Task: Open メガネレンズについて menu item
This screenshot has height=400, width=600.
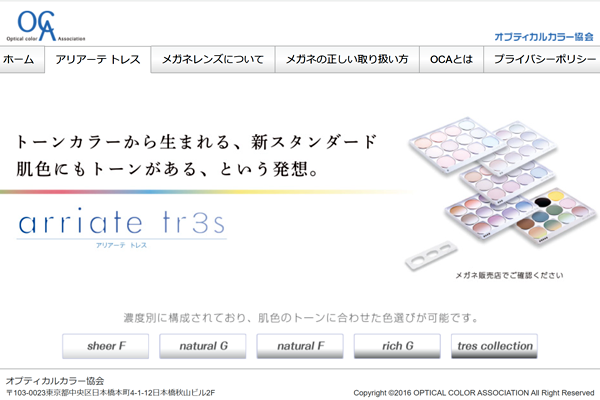Action: [x=213, y=60]
